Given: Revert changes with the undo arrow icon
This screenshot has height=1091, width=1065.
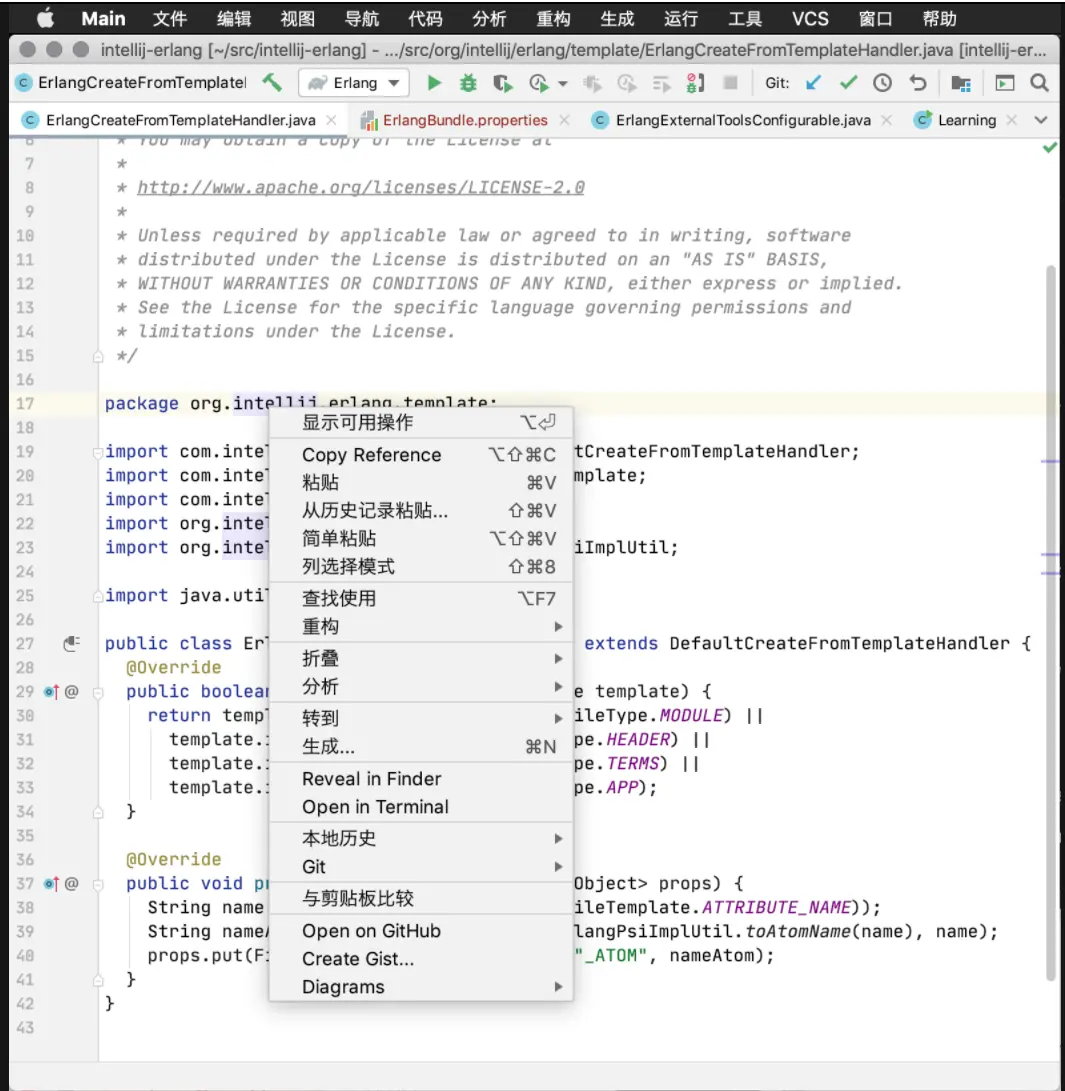Looking at the screenshot, I should click(x=918, y=83).
